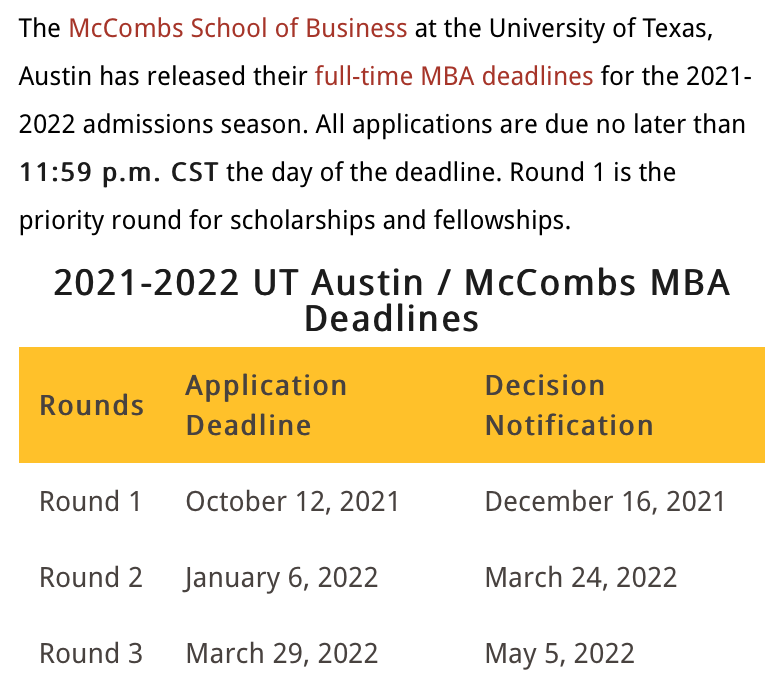Open the McCombs School of Business link
Viewport: 784px width, 685px height.
click(x=238, y=28)
